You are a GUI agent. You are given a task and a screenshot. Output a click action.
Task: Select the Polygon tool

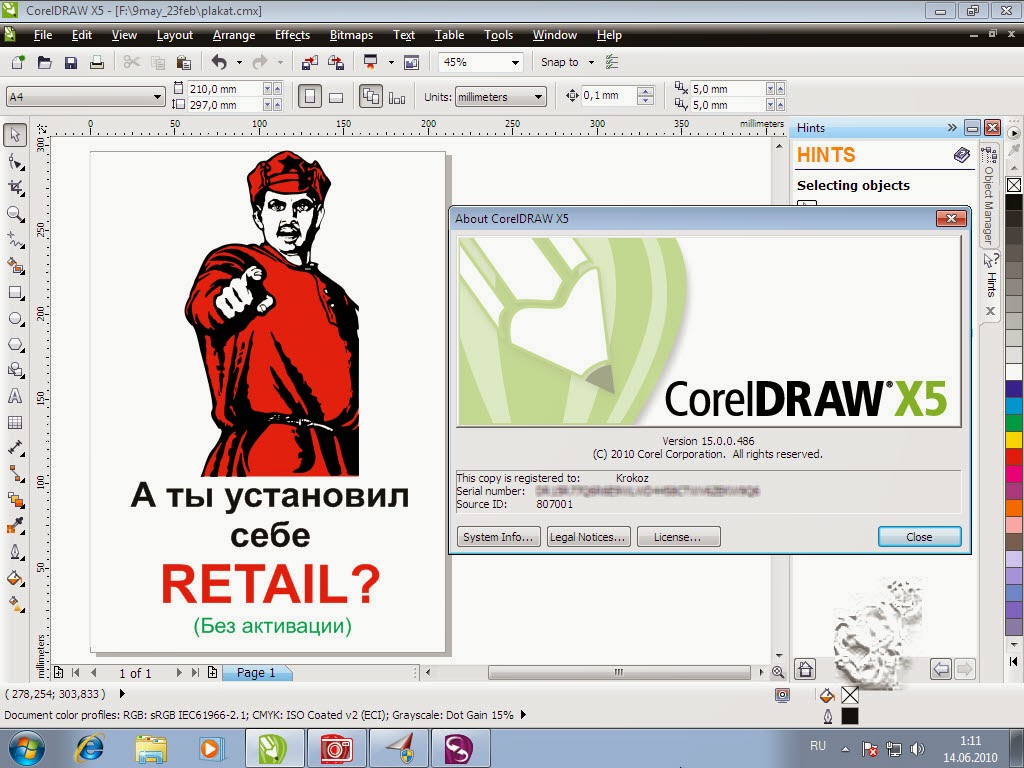(x=15, y=344)
